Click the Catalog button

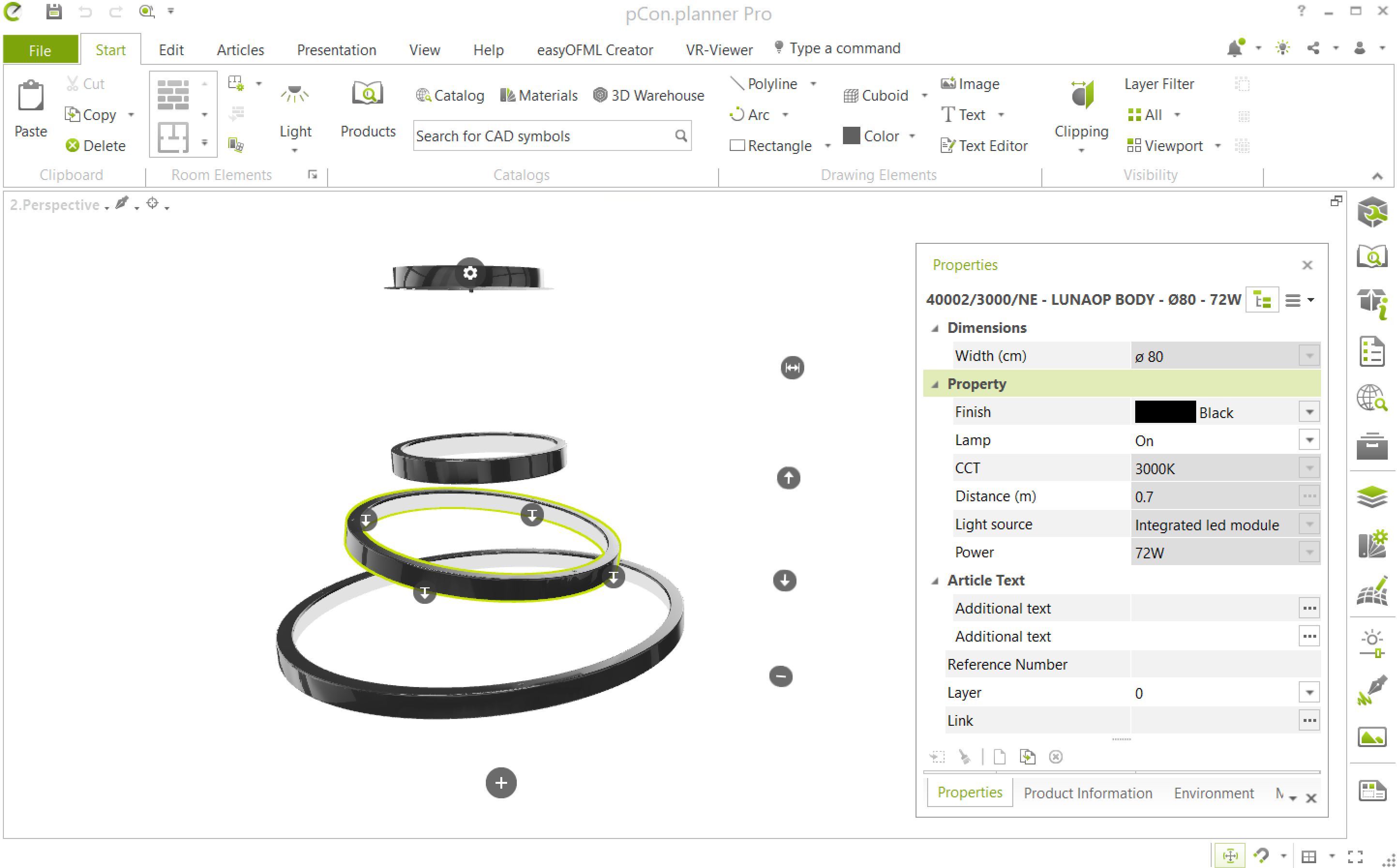tap(450, 95)
